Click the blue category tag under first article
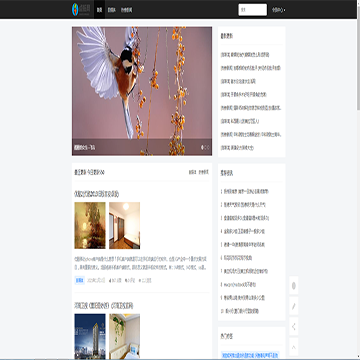 pos(80,280)
